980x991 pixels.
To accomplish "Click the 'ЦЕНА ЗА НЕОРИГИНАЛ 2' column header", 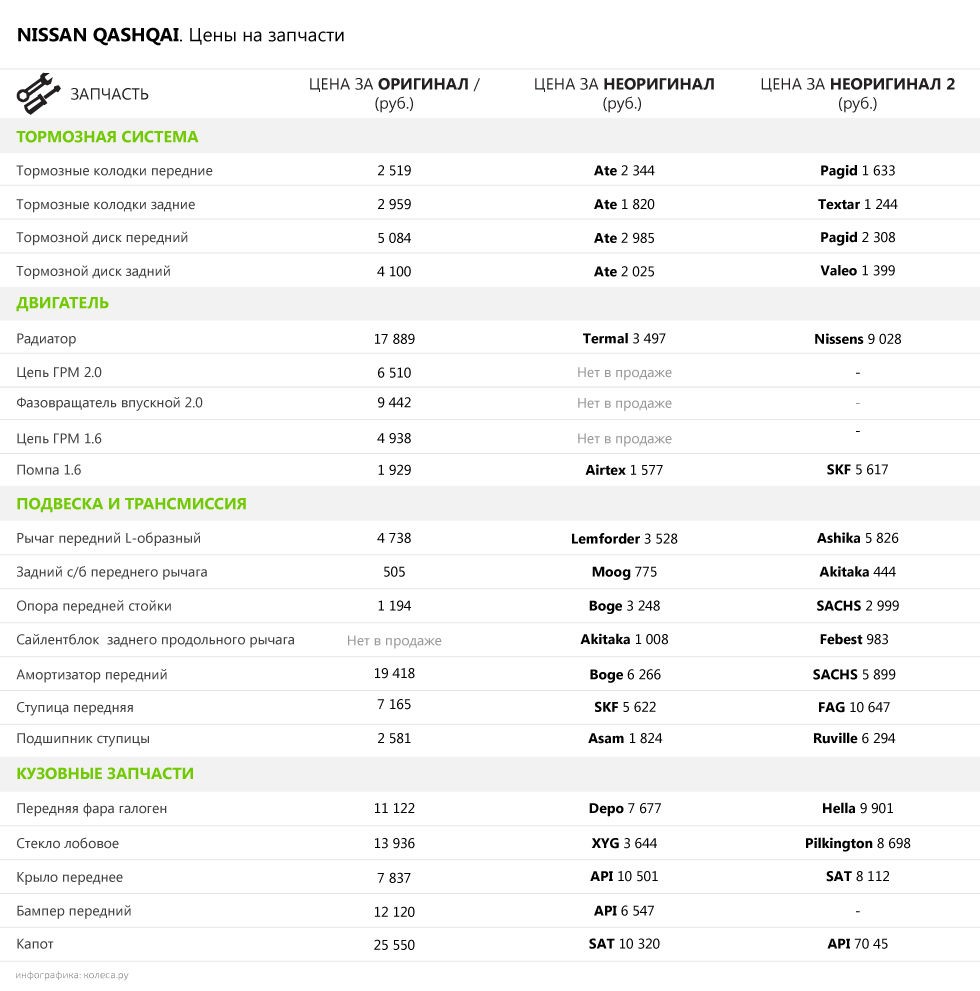I will pos(857,93).
